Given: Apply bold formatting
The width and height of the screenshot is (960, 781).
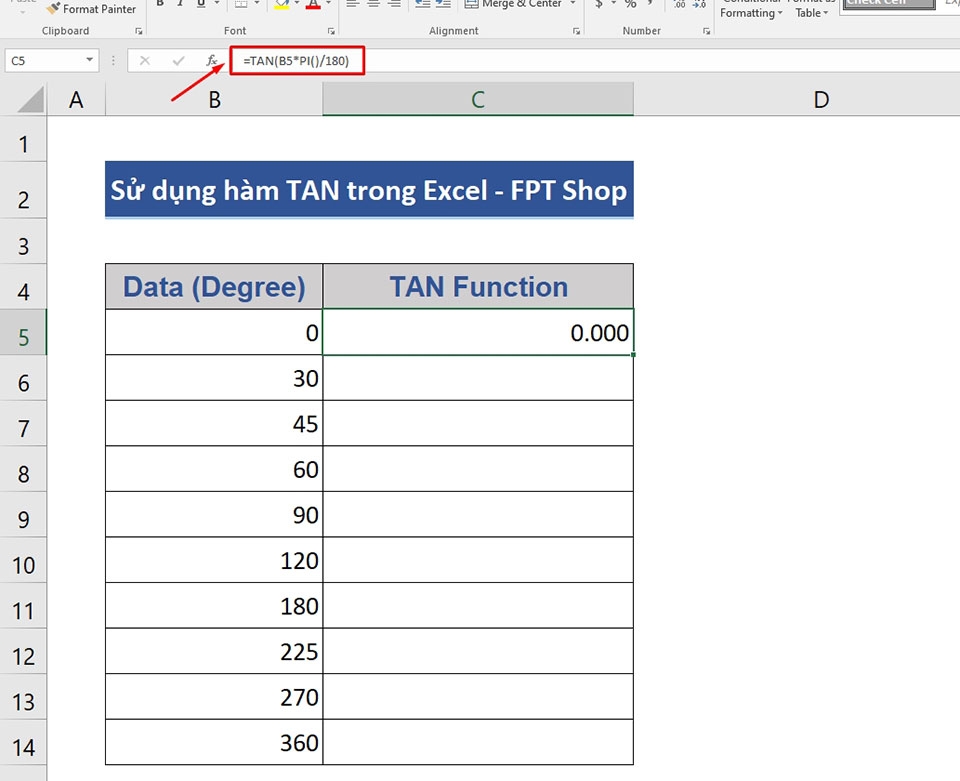Looking at the screenshot, I should click(x=159, y=5).
